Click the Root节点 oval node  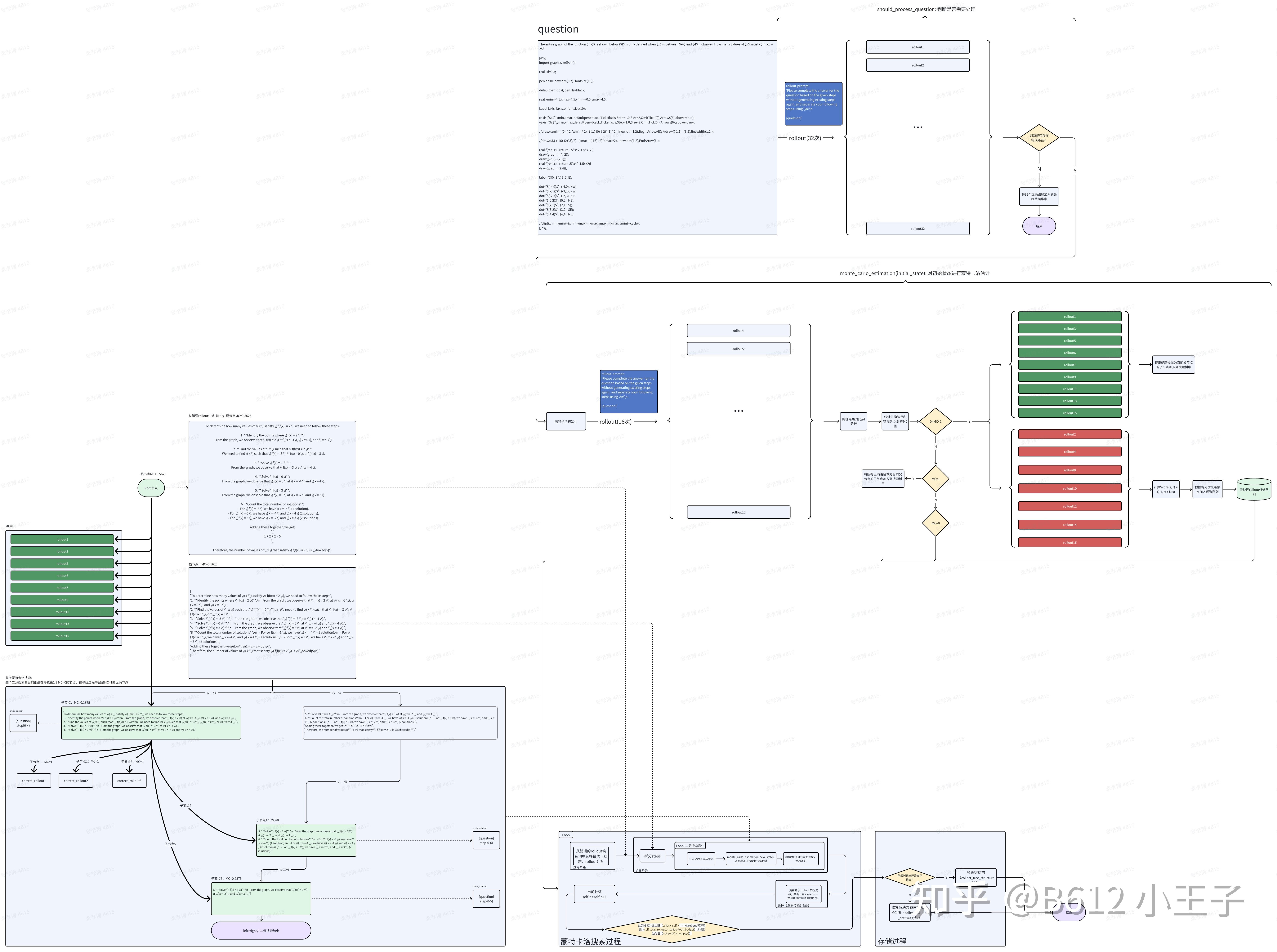click(x=151, y=488)
